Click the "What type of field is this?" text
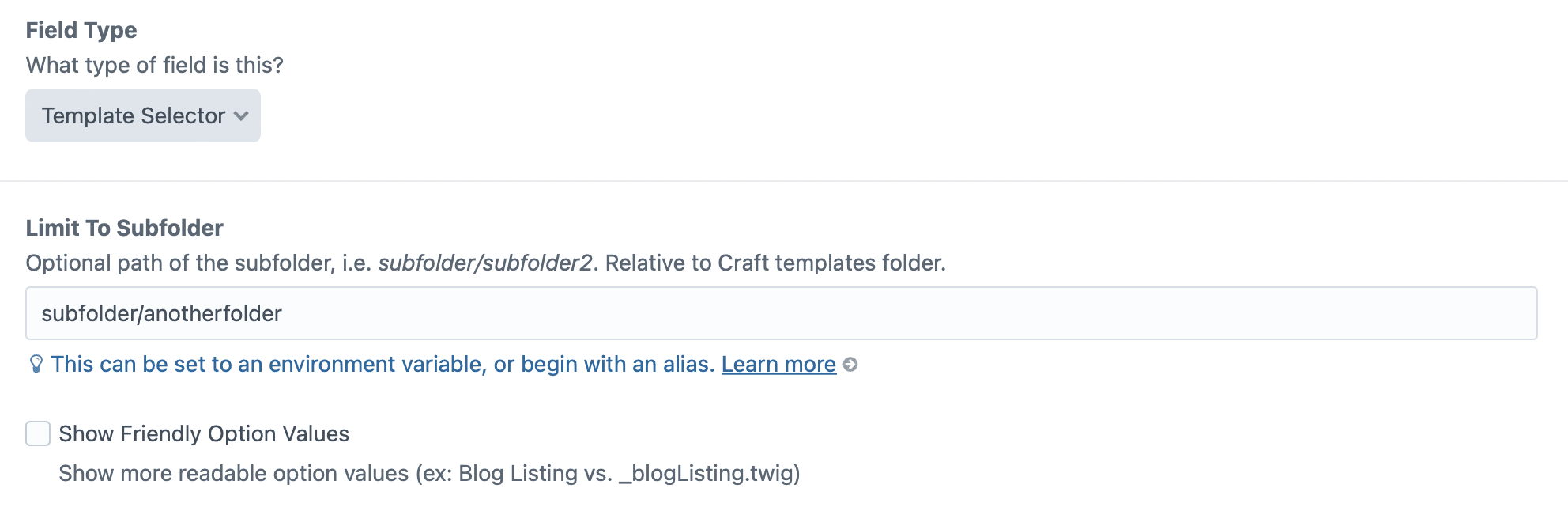This screenshot has height=511, width=1568. tap(155, 65)
